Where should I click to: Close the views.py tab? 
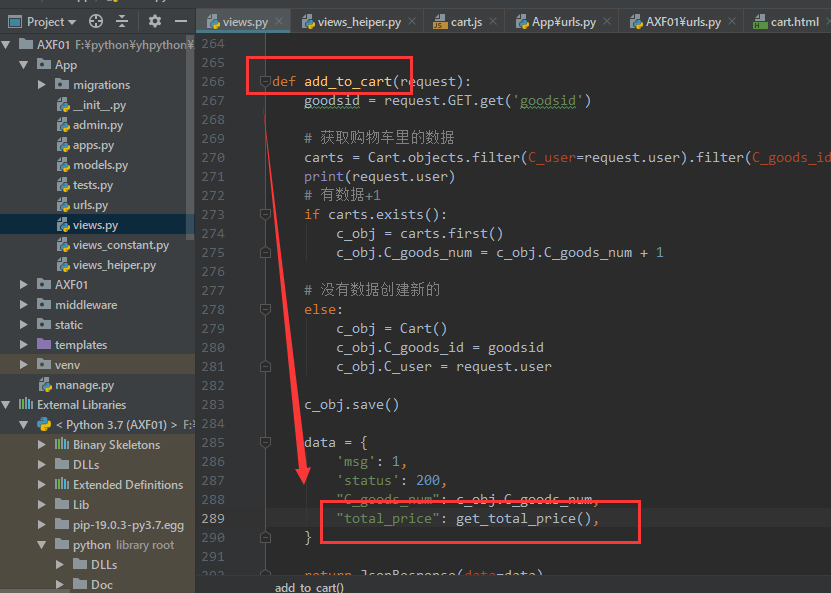(x=279, y=22)
